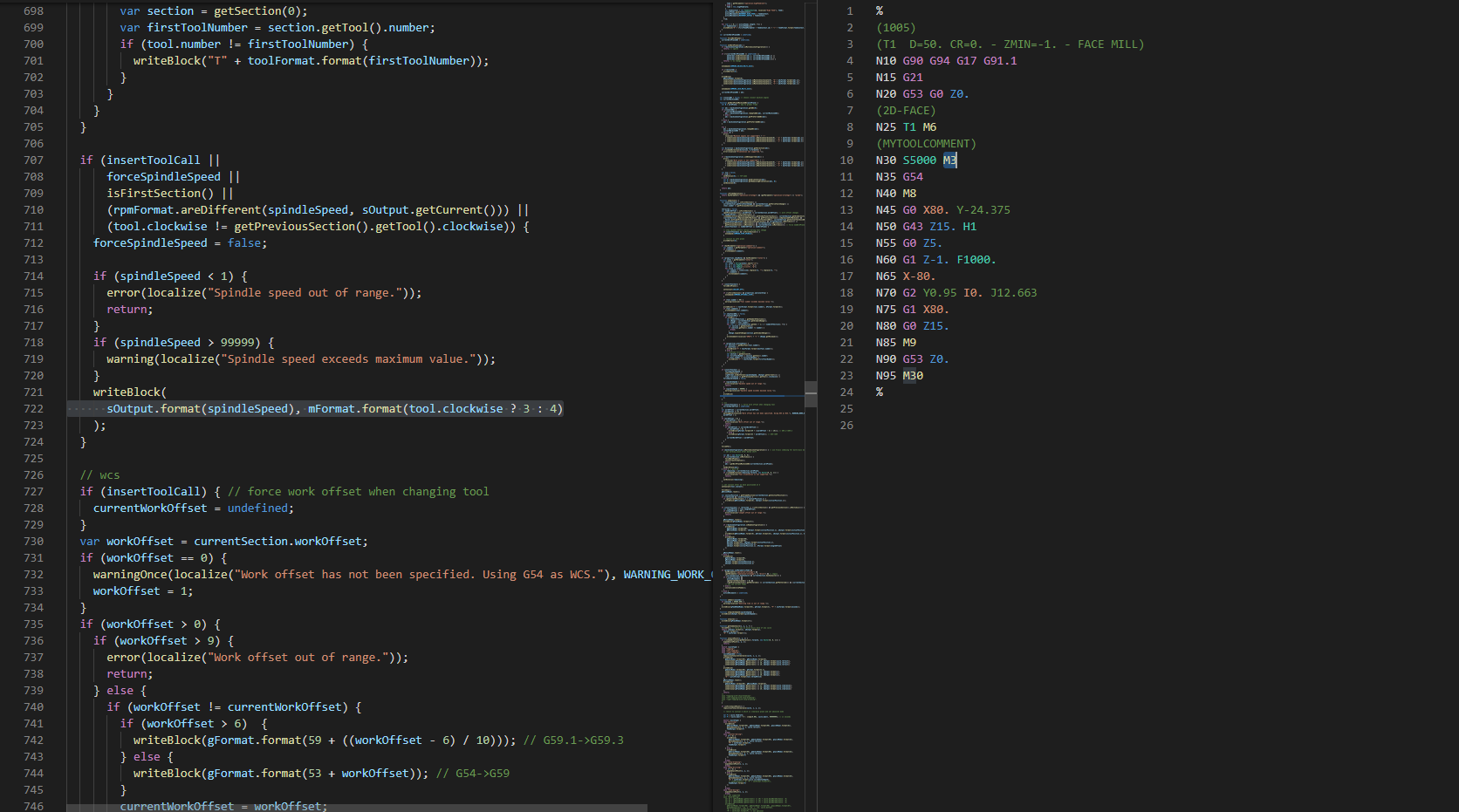Click the N15 G21 line

point(899,78)
